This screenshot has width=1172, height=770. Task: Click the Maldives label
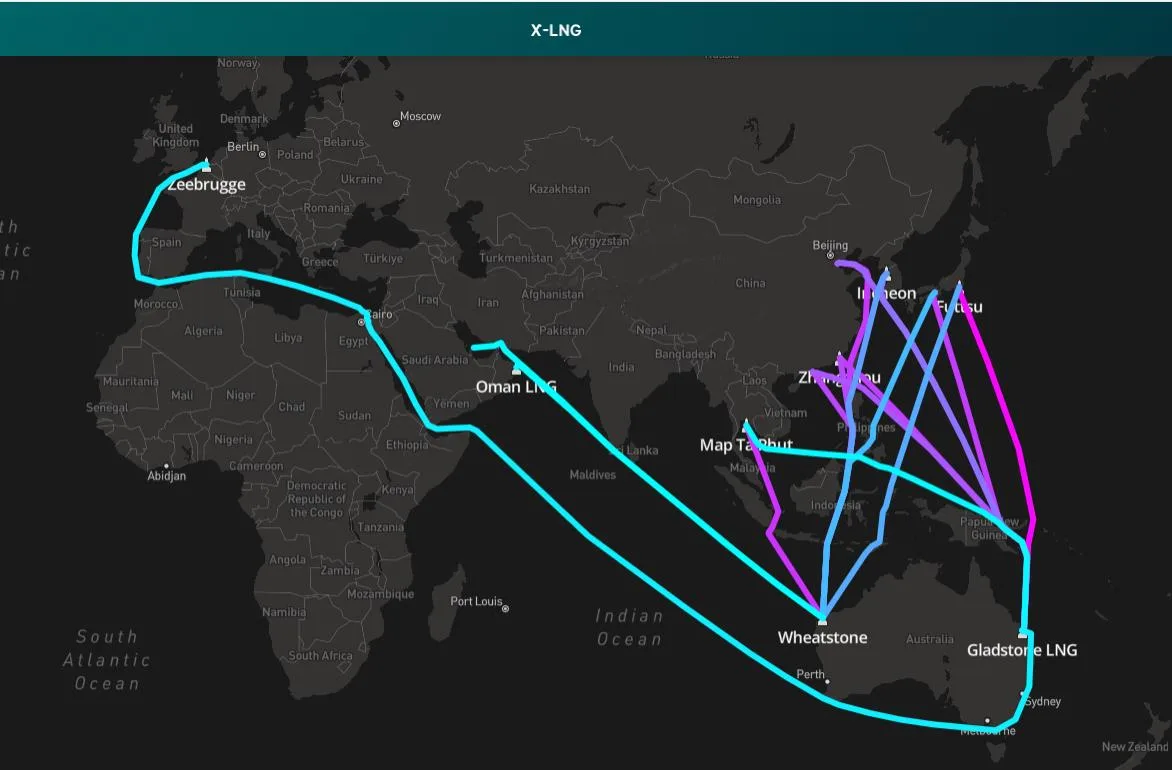tap(593, 475)
